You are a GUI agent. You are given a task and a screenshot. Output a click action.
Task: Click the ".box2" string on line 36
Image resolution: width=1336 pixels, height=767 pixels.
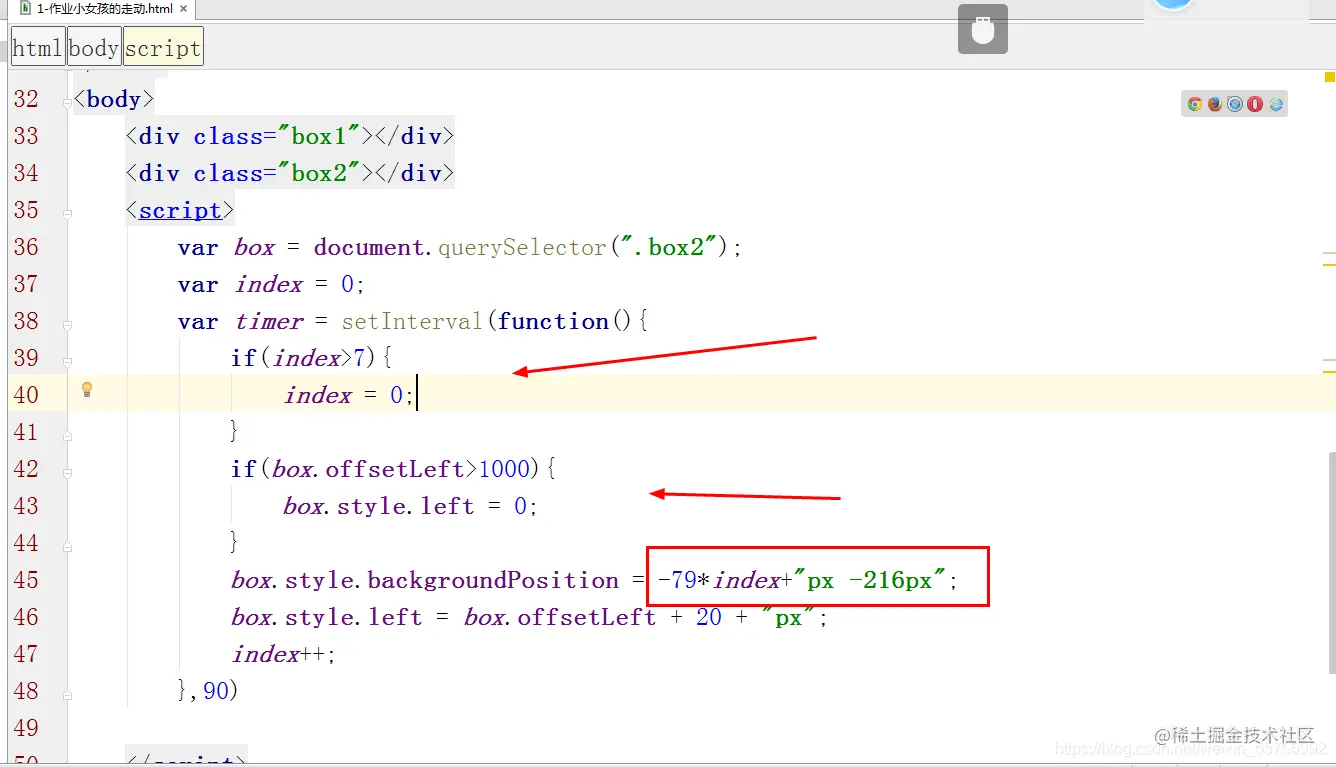(670, 247)
